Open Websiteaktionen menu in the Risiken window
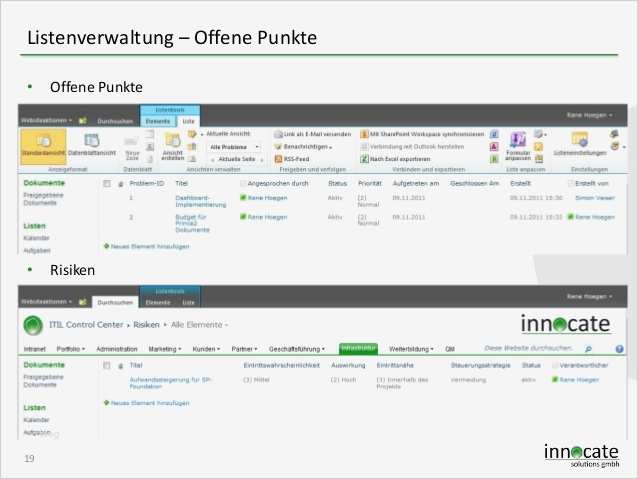 click(46, 302)
